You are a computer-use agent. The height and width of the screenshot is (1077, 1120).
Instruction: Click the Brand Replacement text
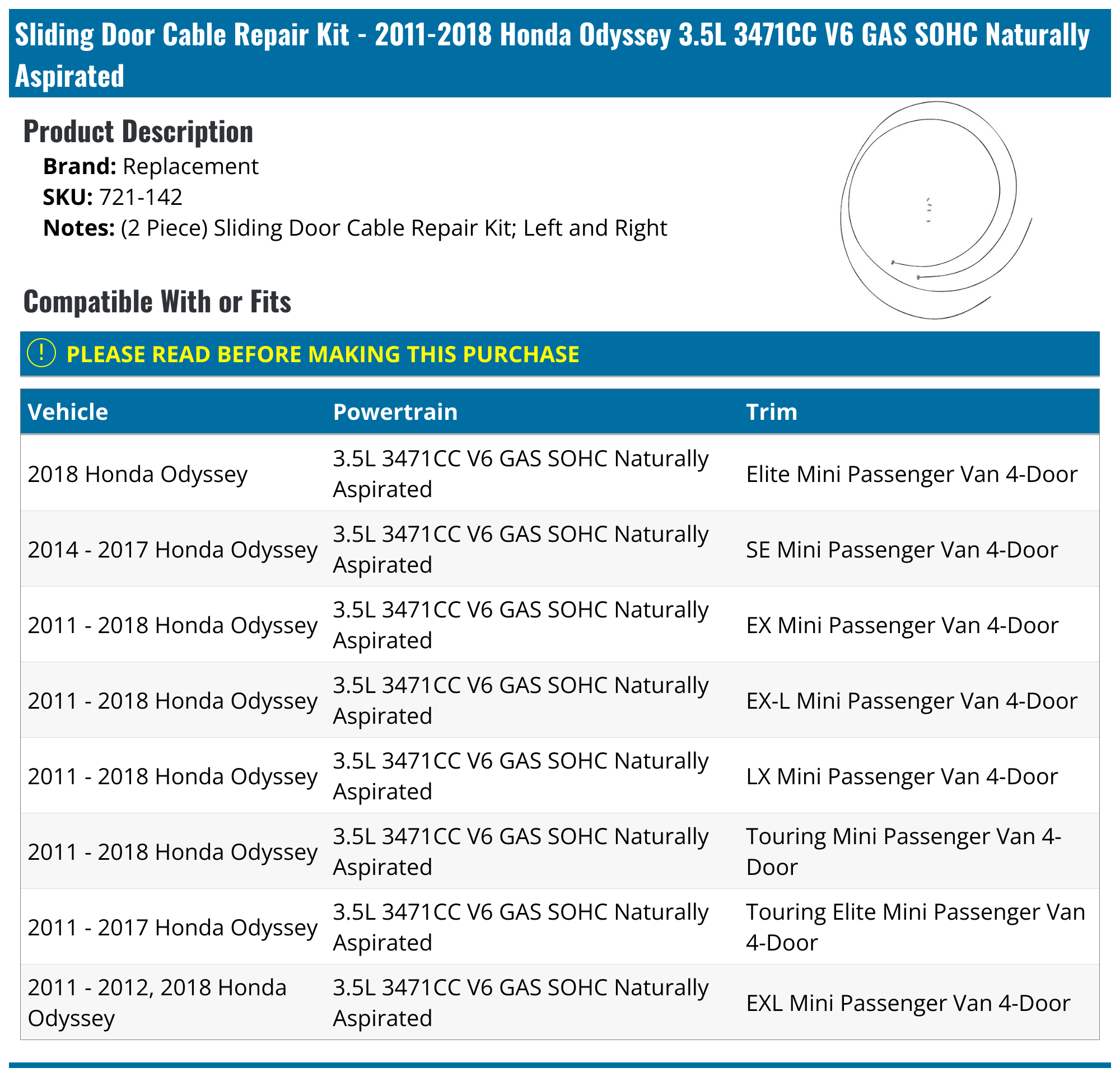[150, 166]
